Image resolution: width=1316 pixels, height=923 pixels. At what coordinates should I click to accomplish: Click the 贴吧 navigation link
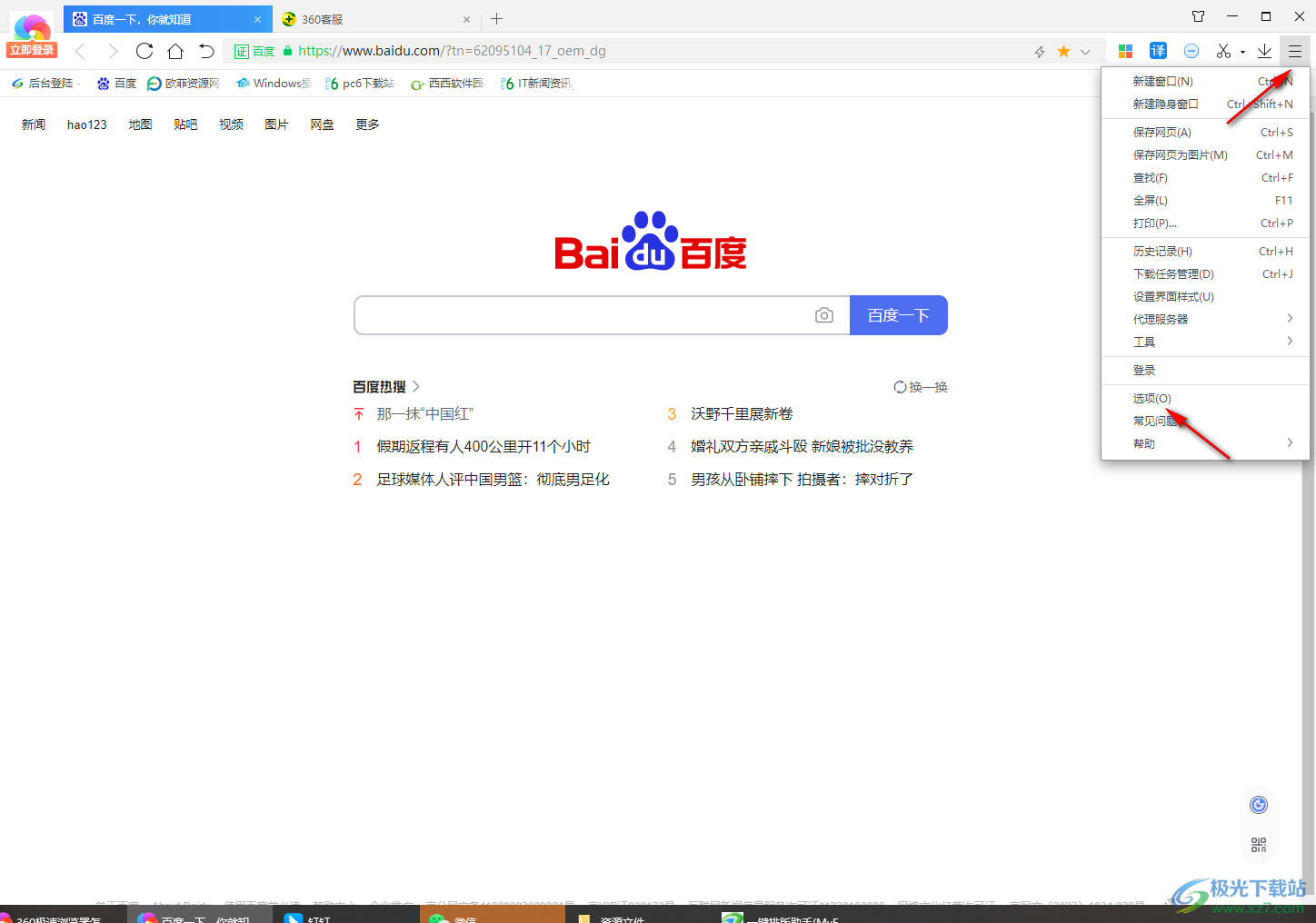185,124
